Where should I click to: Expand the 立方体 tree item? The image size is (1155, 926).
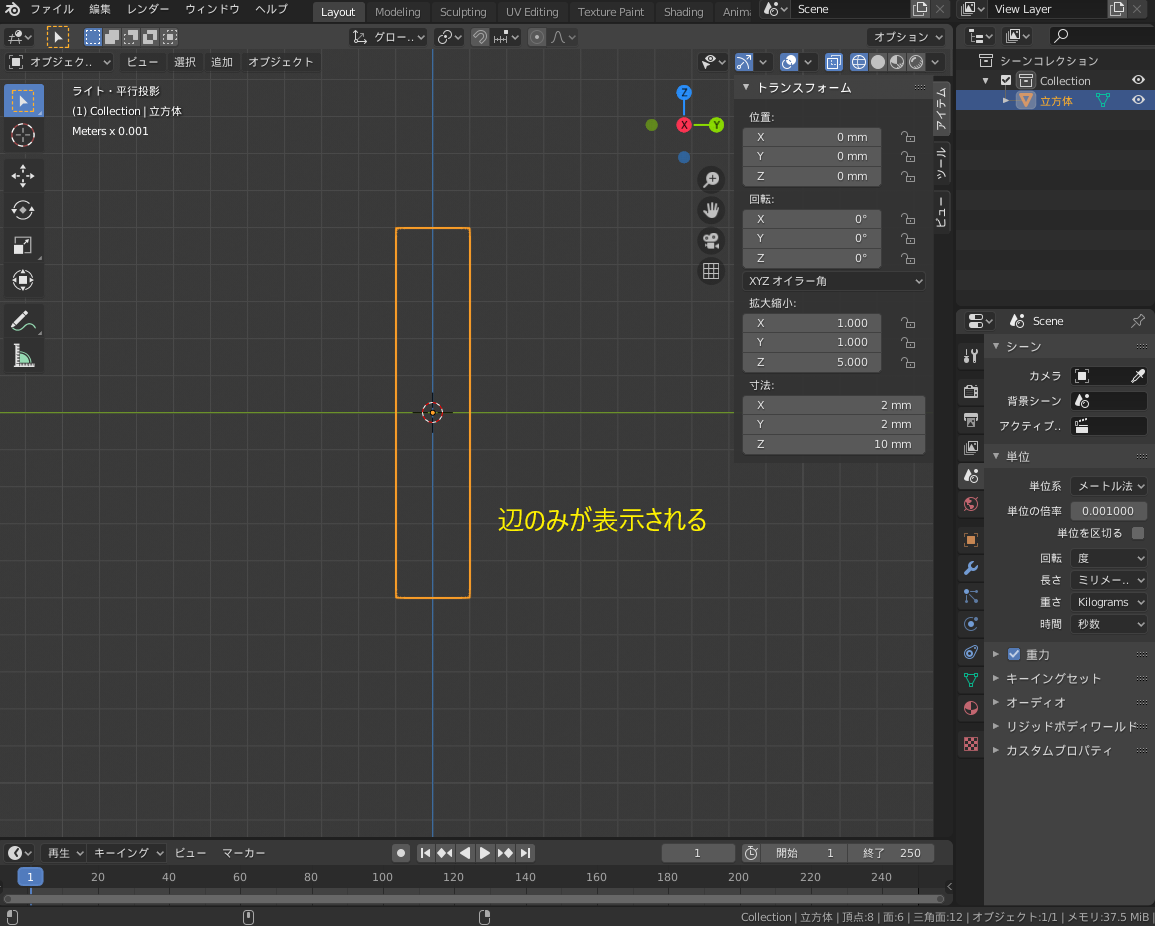tap(1005, 100)
